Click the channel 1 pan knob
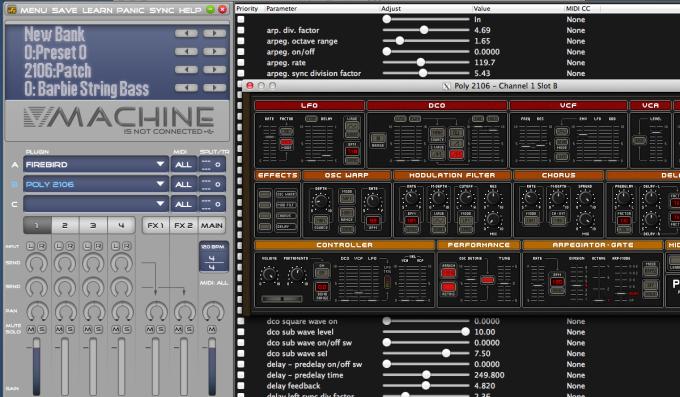The image size is (680, 397). coord(37,311)
